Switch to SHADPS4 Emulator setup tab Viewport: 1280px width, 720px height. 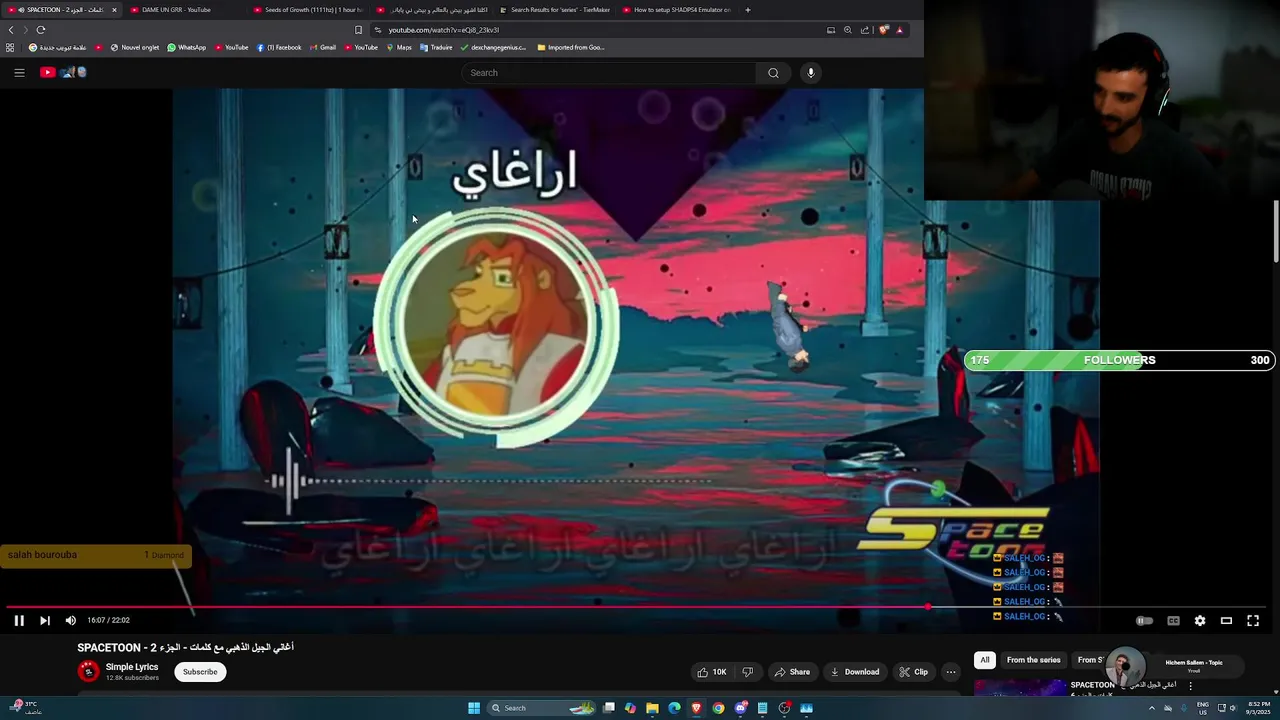[x=676, y=10]
